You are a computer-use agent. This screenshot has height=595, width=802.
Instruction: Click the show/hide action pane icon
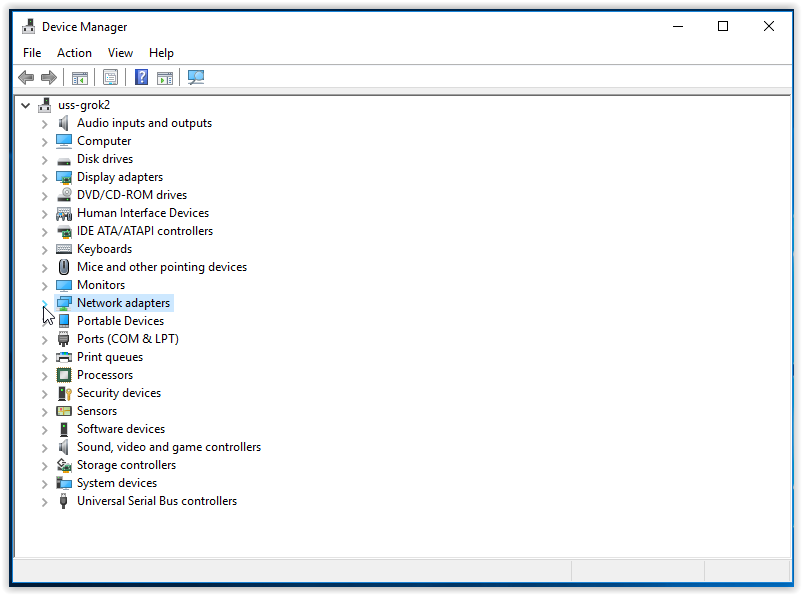(x=165, y=78)
